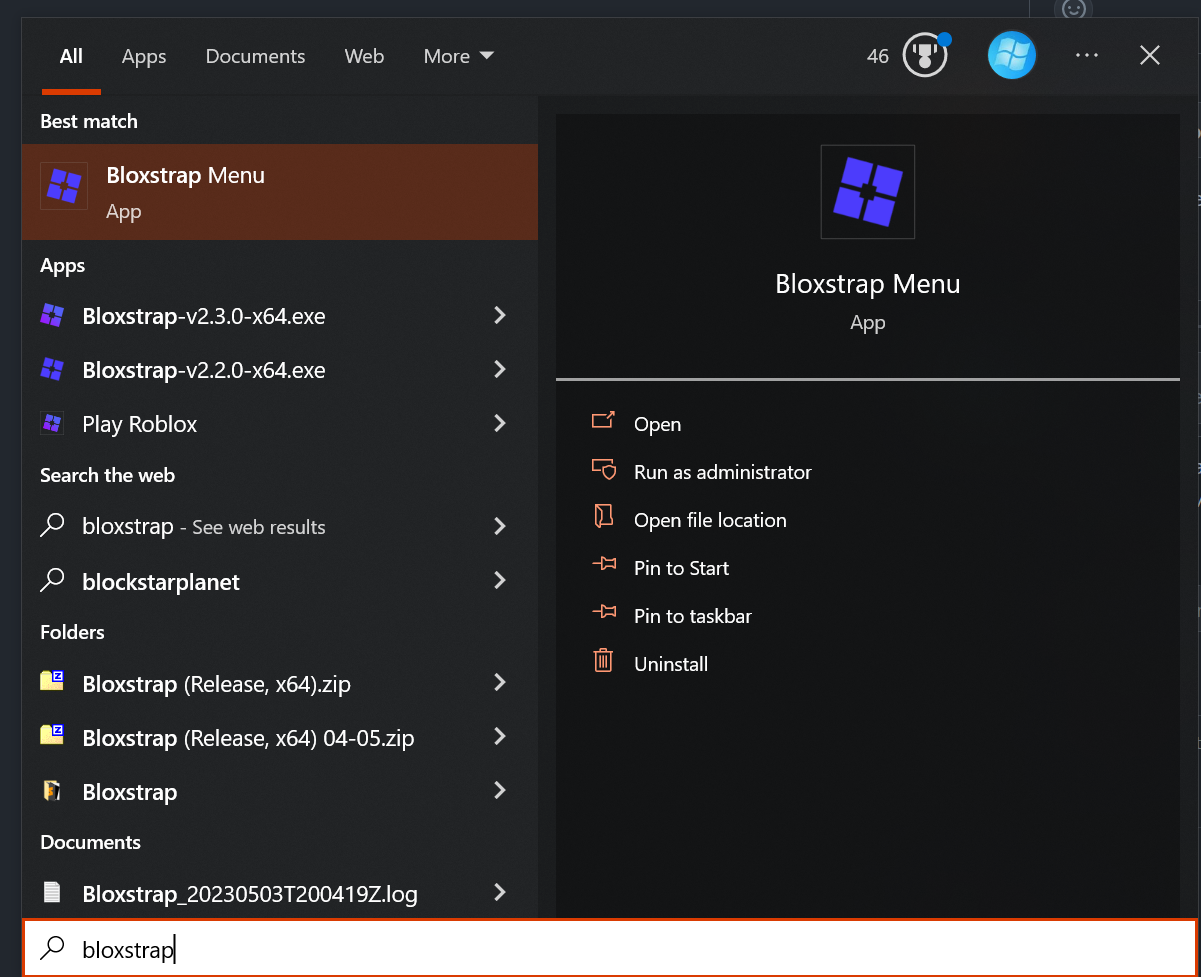Switch to the Apps tab
The height and width of the screenshot is (977, 1201).
pyautogui.click(x=143, y=56)
